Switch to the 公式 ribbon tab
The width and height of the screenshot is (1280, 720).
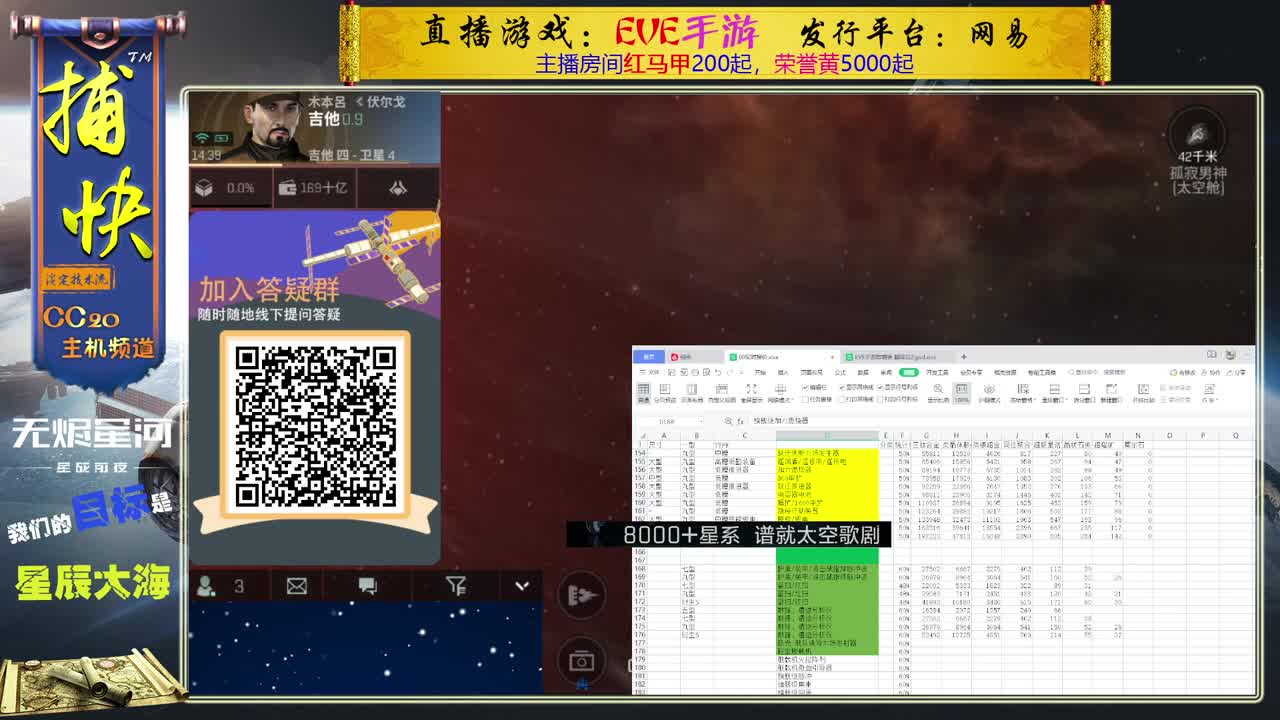pyautogui.click(x=838, y=372)
